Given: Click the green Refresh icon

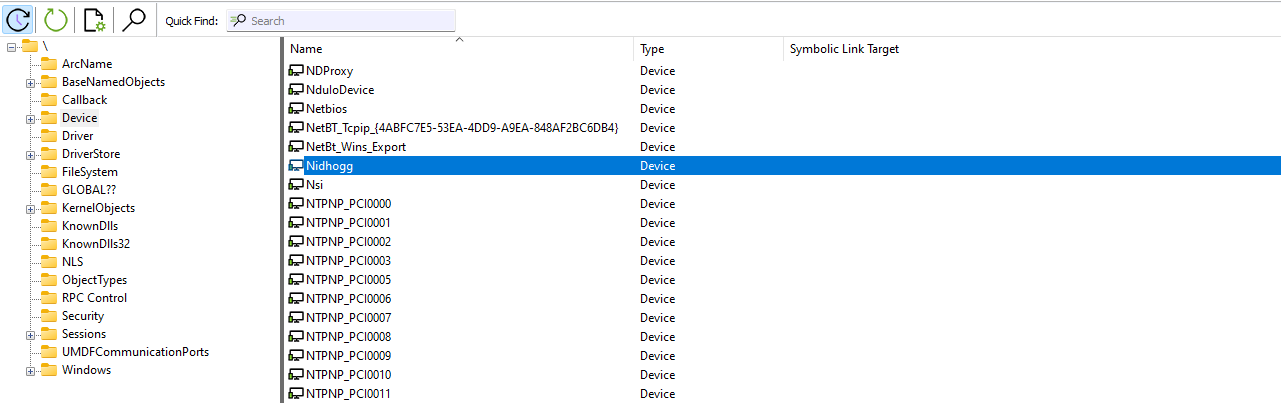Looking at the screenshot, I should coord(56,19).
